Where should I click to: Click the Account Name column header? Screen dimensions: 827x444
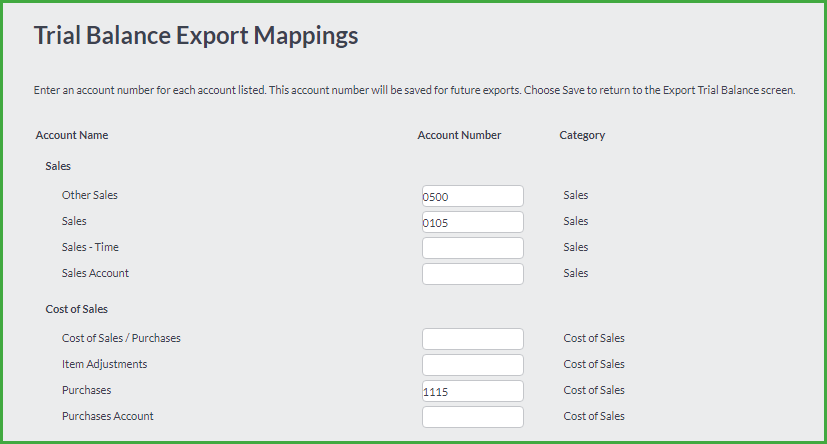pyautogui.click(x=72, y=135)
